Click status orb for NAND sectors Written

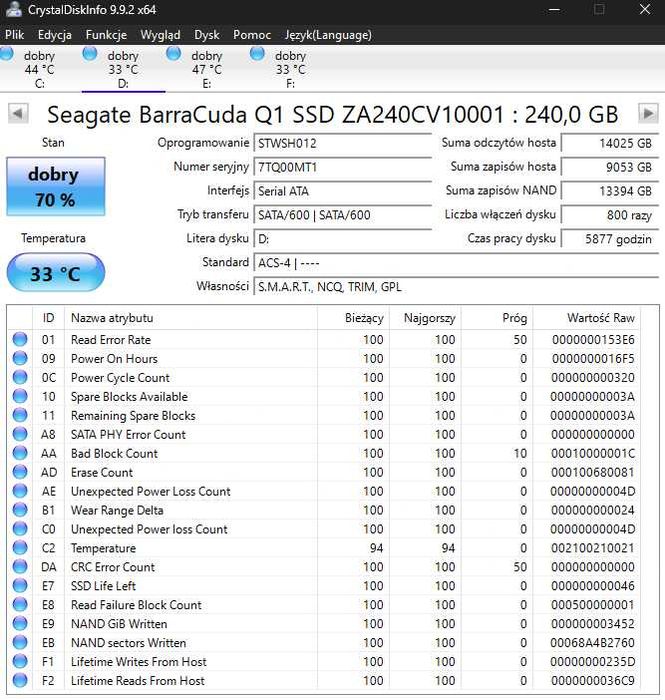[20, 643]
